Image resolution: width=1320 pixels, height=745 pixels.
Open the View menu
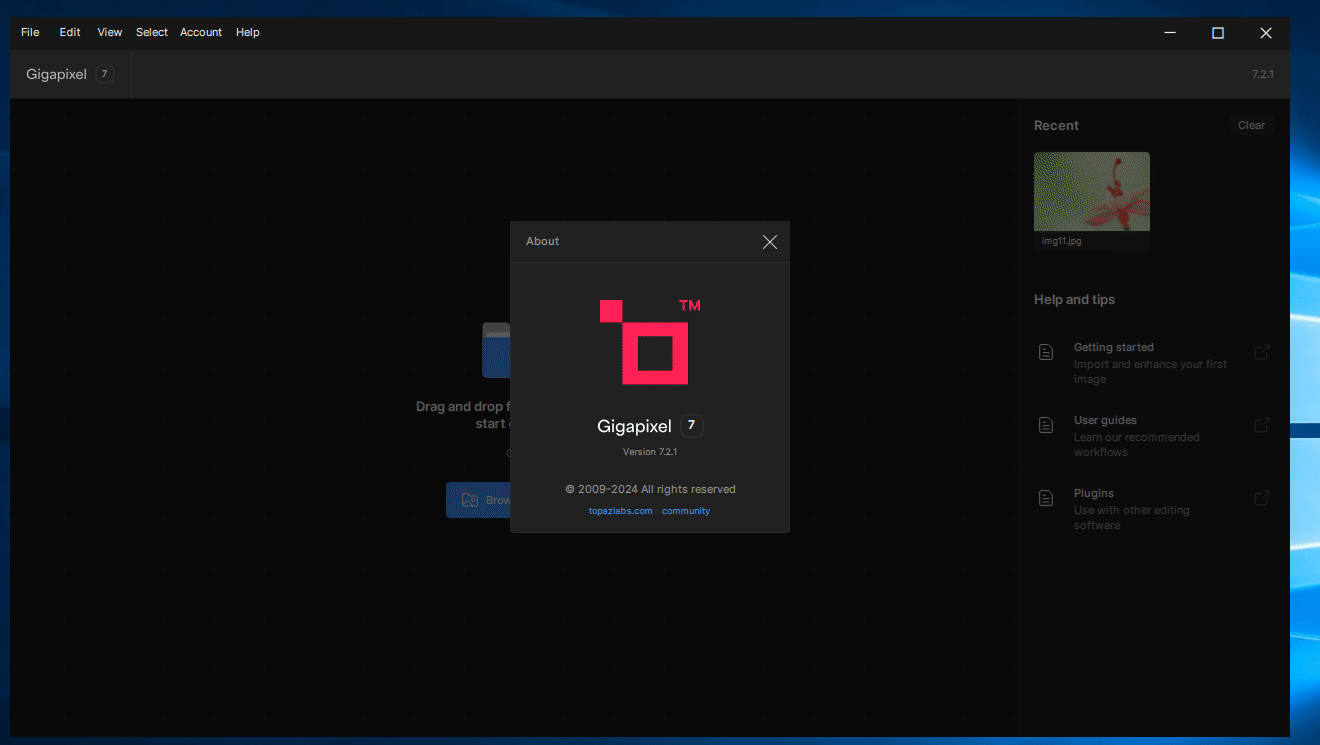point(110,32)
